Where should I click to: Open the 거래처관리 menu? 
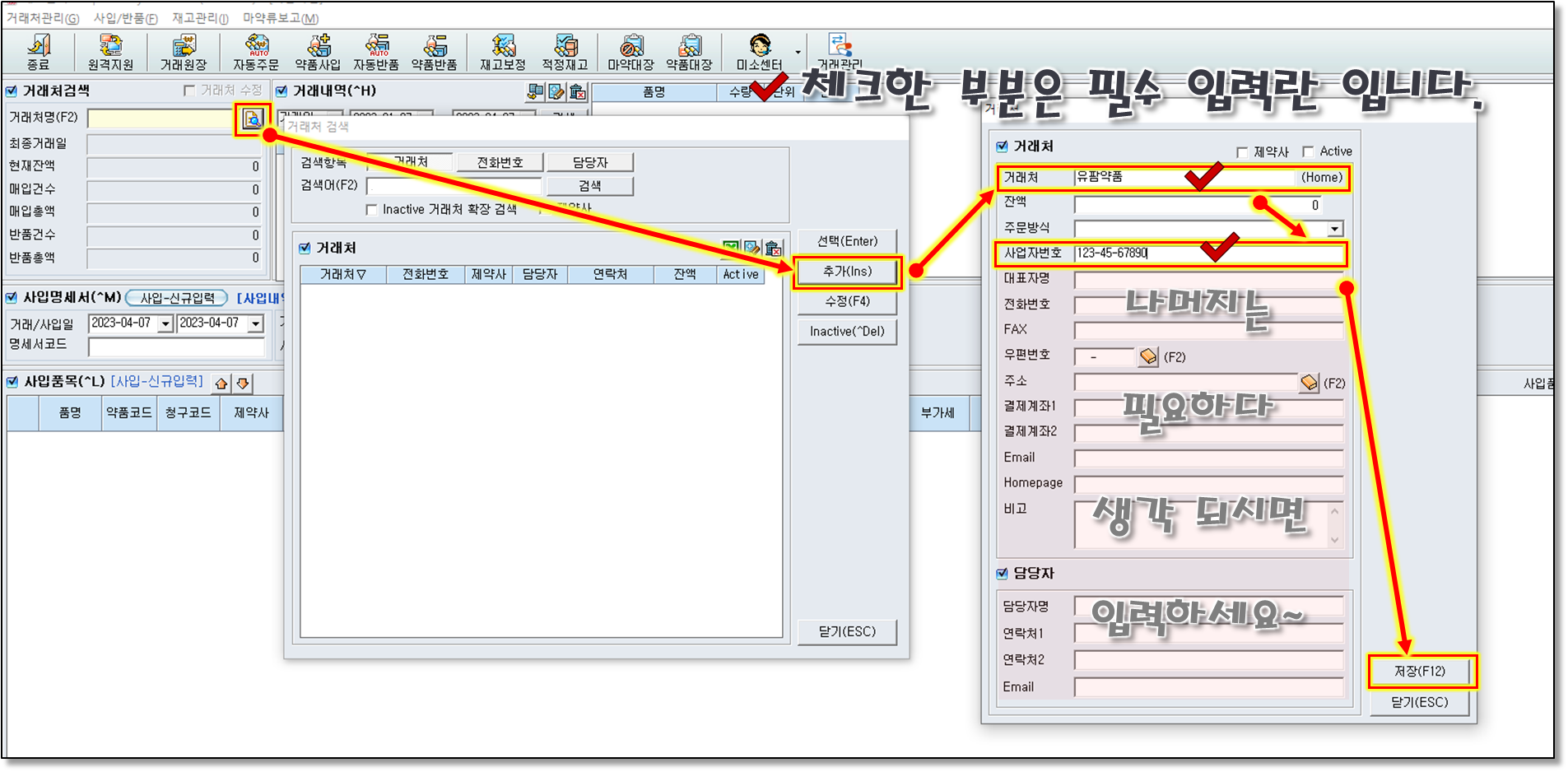43,18
